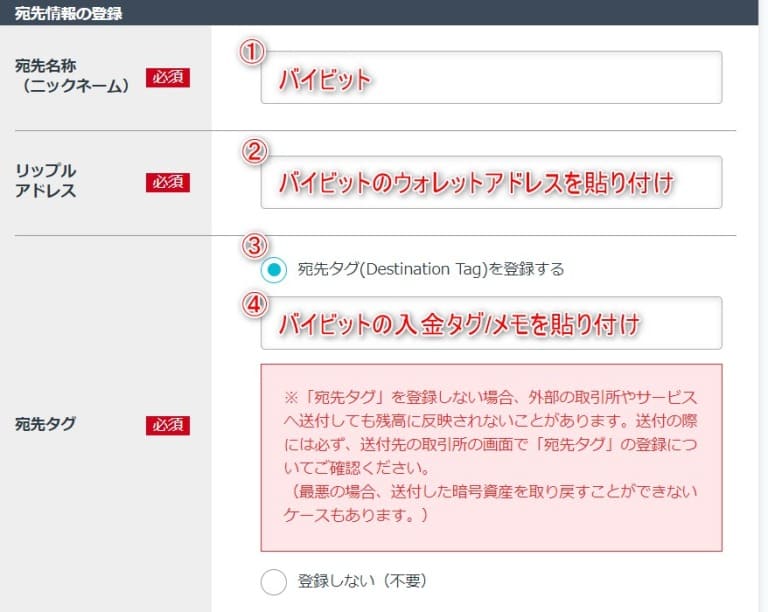Click the 必須 badge next to 宛先名称

click(x=168, y=77)
